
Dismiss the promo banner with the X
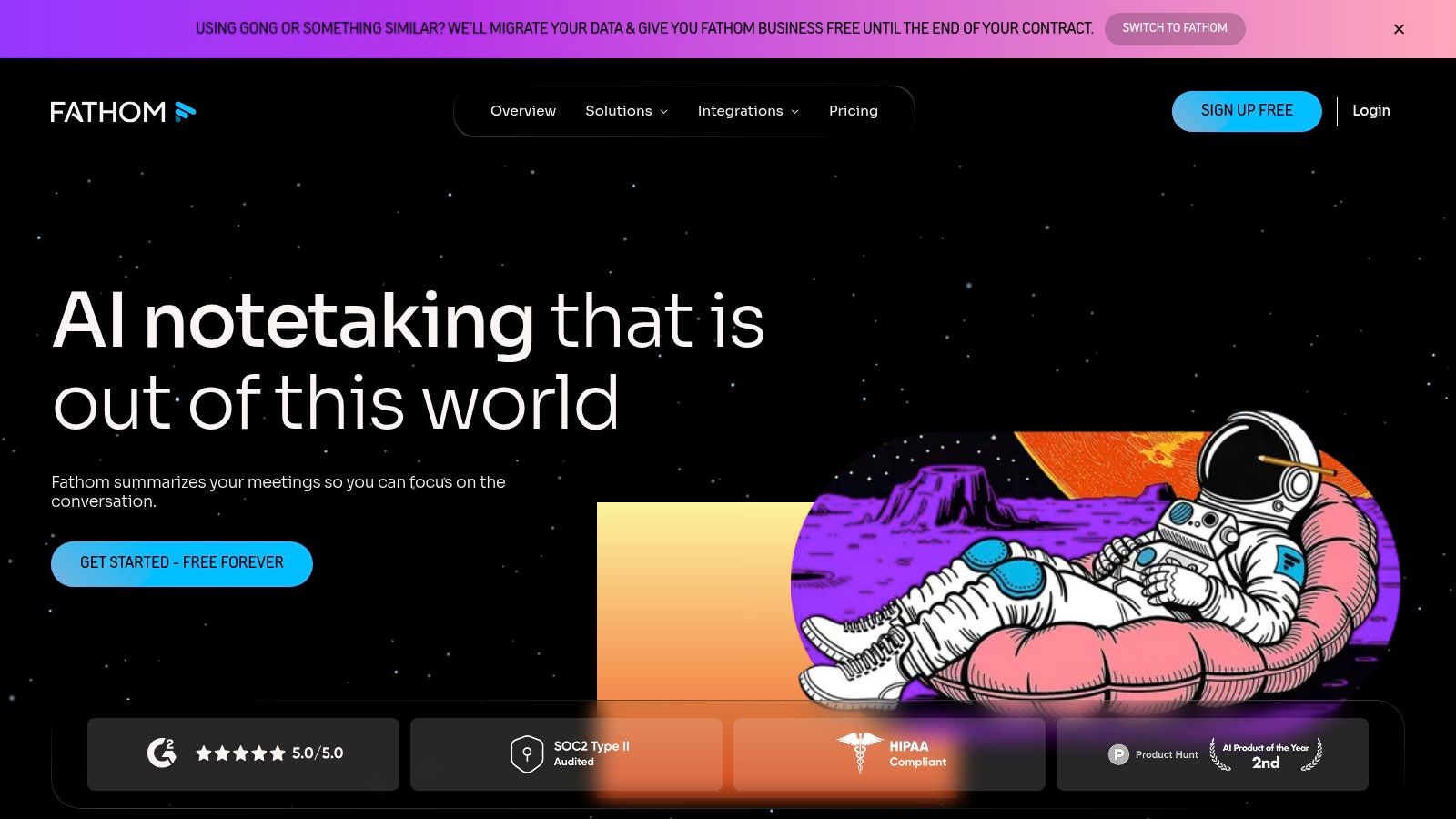point(1399,29)
